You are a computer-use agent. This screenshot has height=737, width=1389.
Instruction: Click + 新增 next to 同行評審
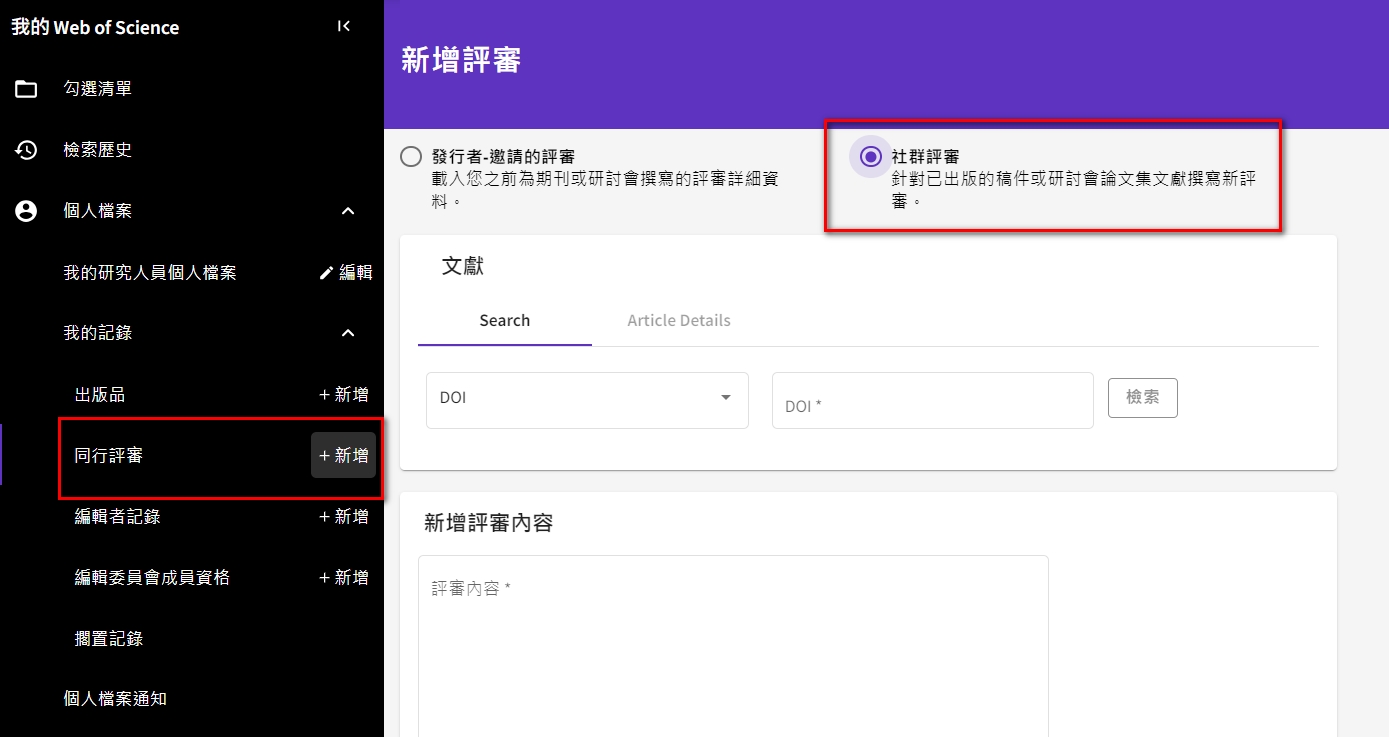pyautogui.click(x=344, y=455)
